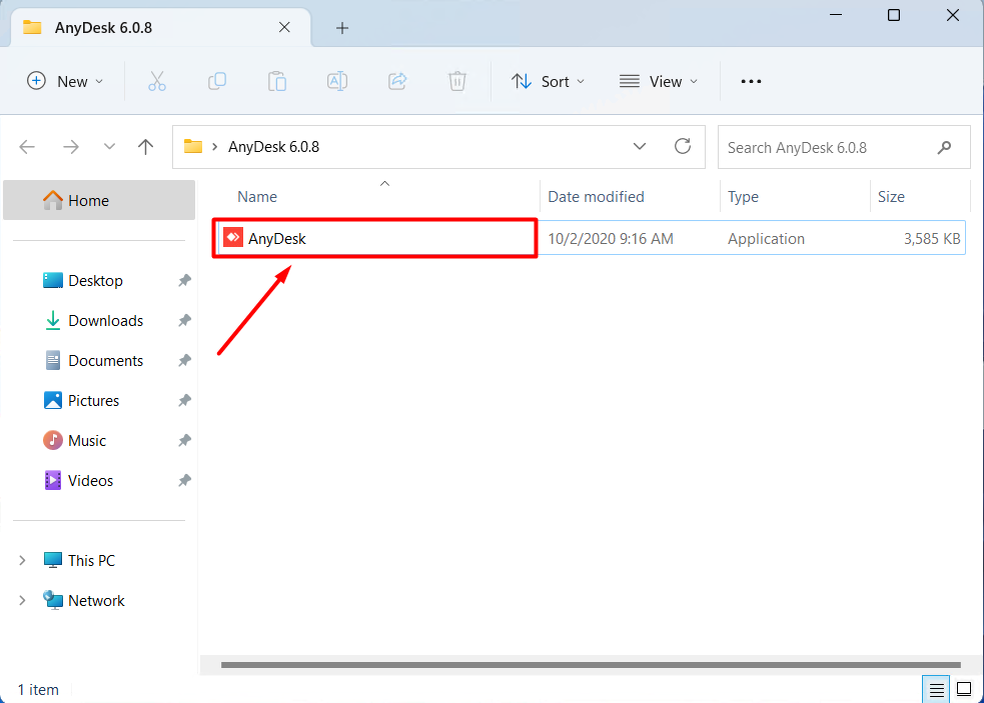Click the date 10/2/2020 9:16 AM
The height and width of the screenshot is (703, 984).
tap(611, 239)
